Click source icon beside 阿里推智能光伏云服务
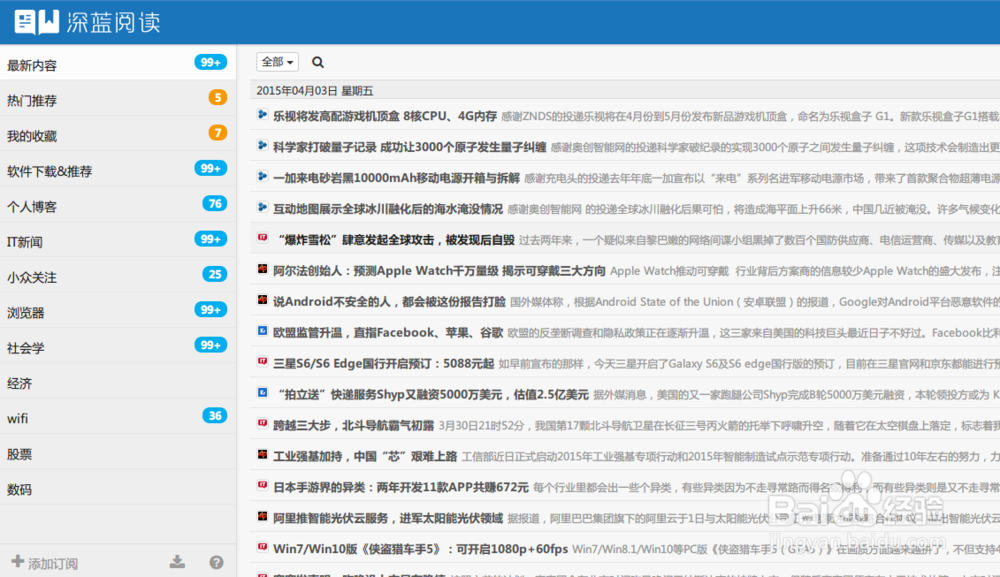Viewport: 1000px width, 577px height. [262, 516]
